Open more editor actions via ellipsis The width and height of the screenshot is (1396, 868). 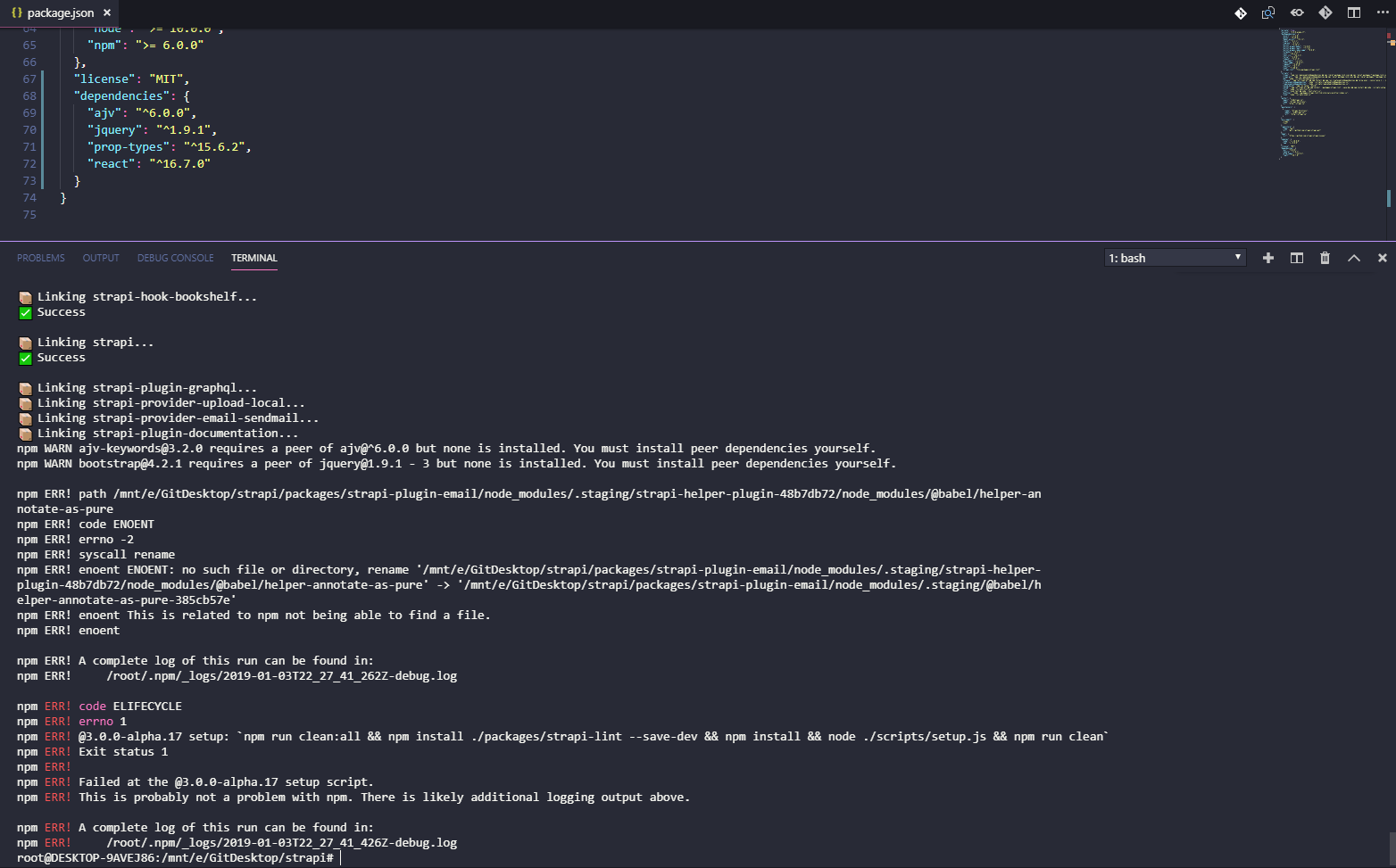click(1384, 12)
